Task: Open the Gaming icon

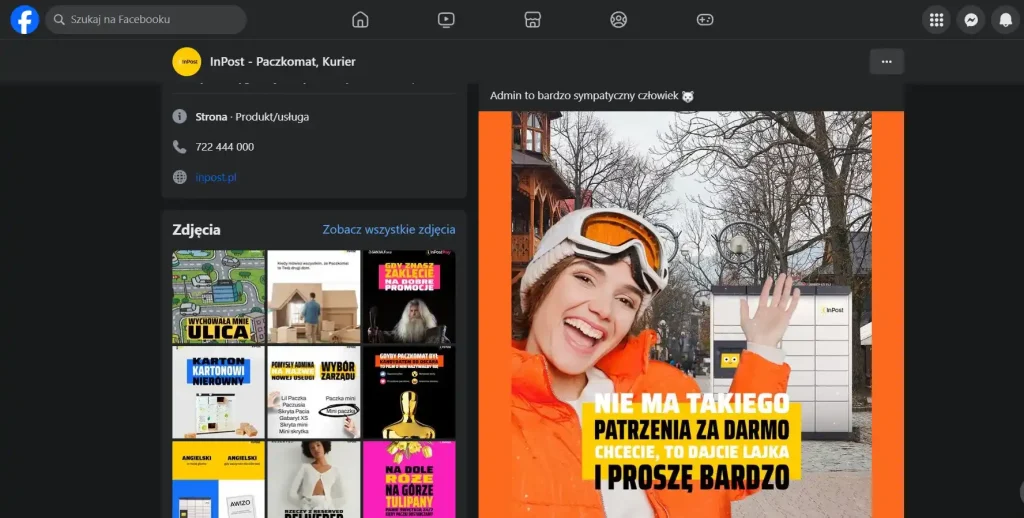Action: pos(705,20)
